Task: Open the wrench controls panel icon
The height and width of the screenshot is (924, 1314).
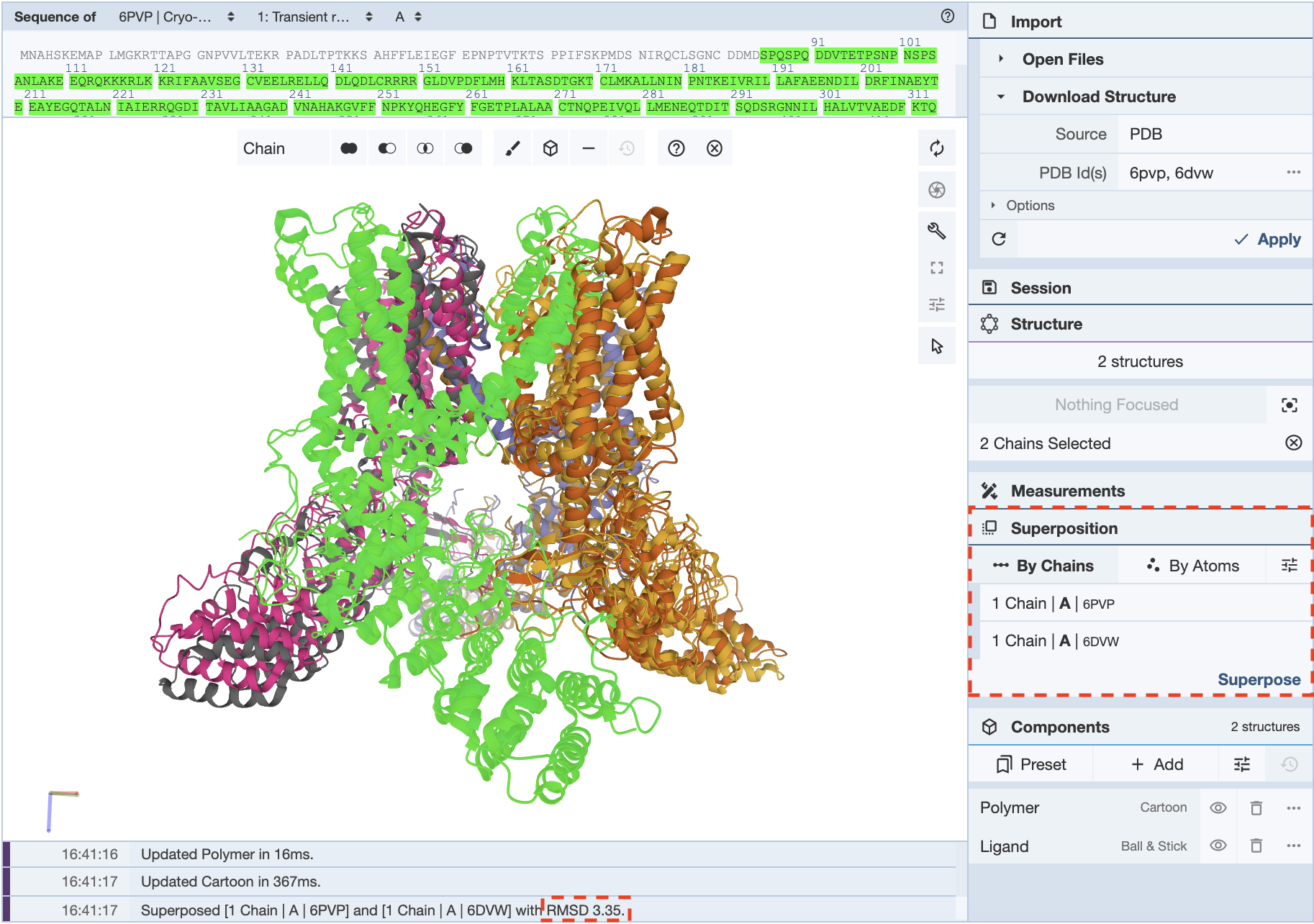Action: [936, 230]
